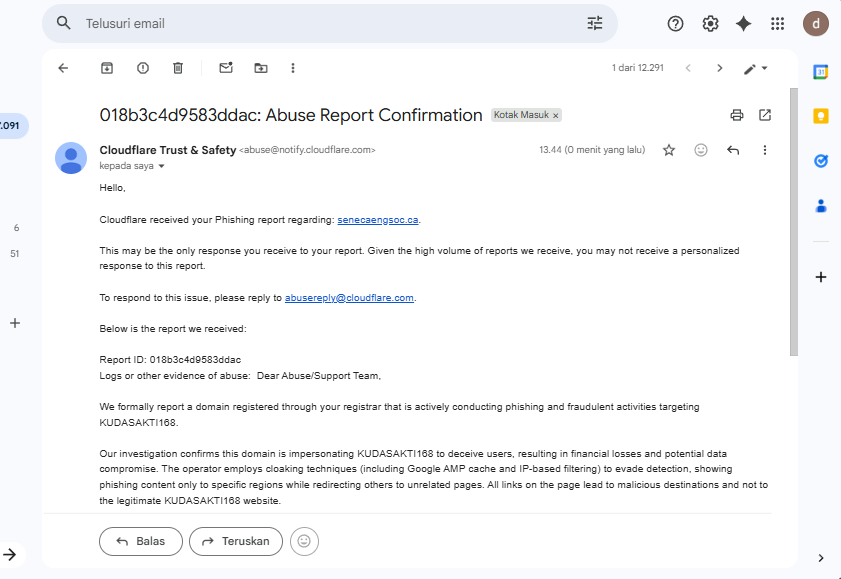Screen dimensions: 841x579
Task: Add emoji reaction next to Teruskan
Action: 304,541
